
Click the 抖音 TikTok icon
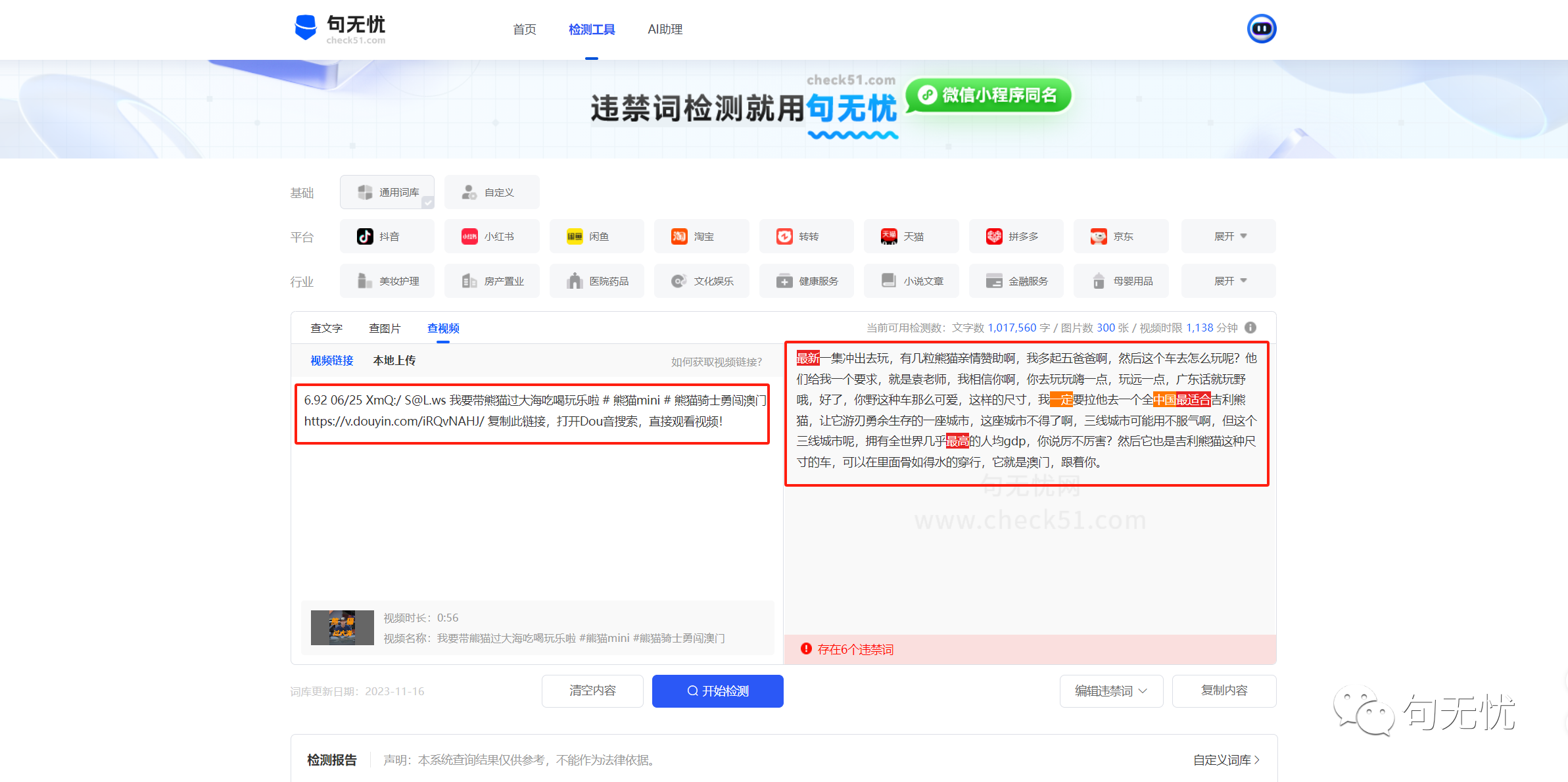[x=365, y=237]
